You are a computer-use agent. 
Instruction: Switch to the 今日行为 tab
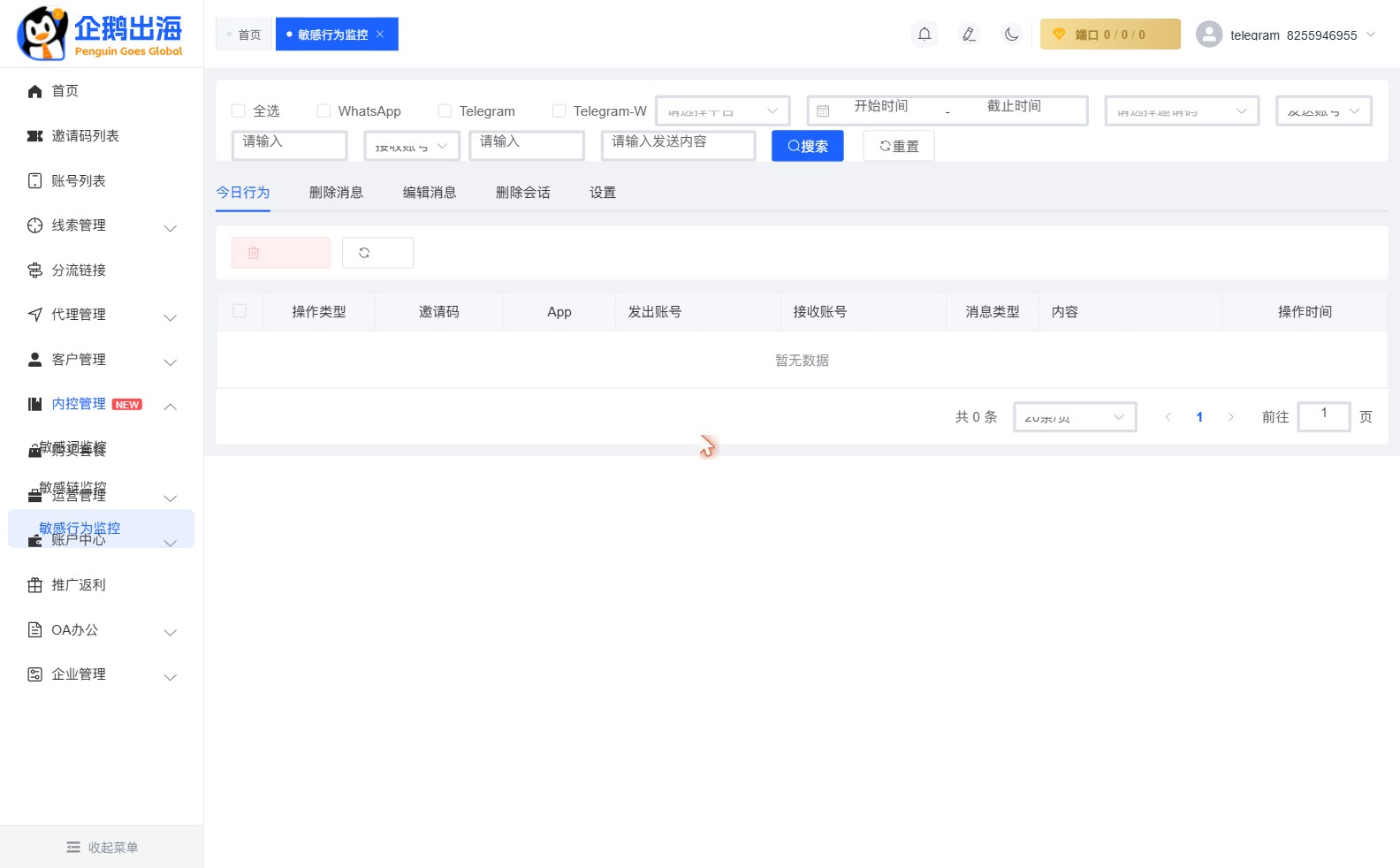pos(243,193)
